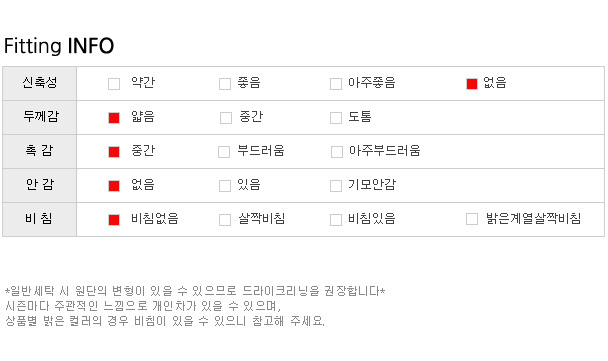The image size is (608, 361).
Task: Check the 아주좋음 checkbox
Action: [336, 84]
